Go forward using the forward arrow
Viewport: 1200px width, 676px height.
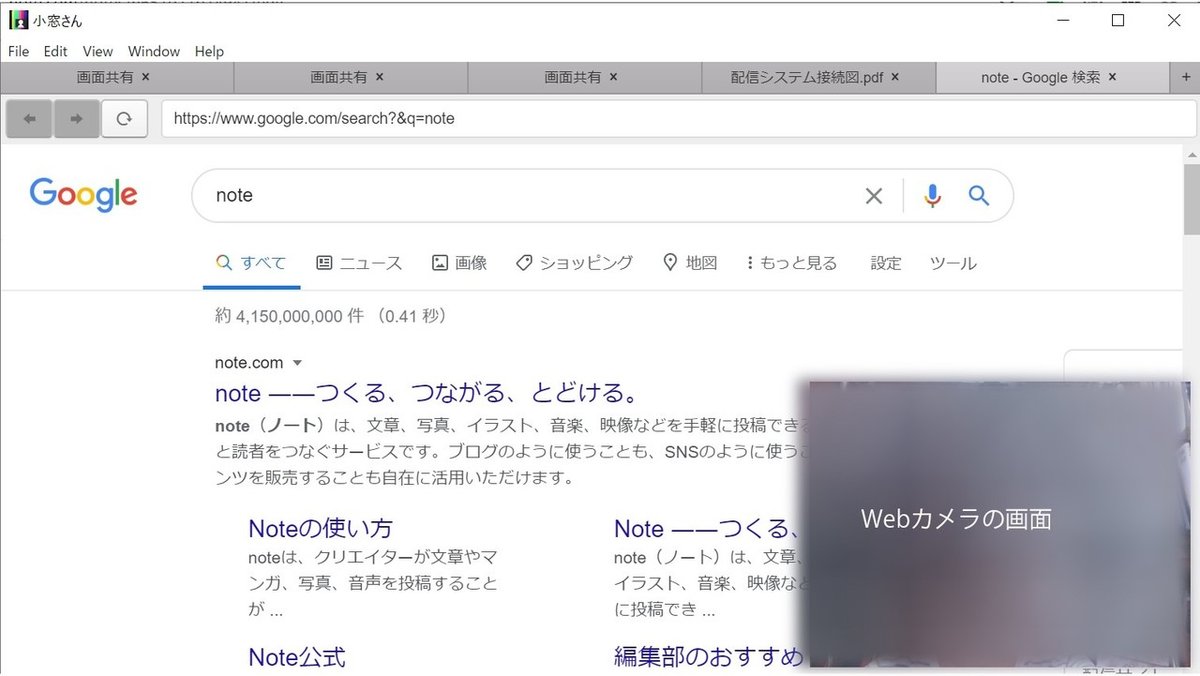click(x=77, y=118)
